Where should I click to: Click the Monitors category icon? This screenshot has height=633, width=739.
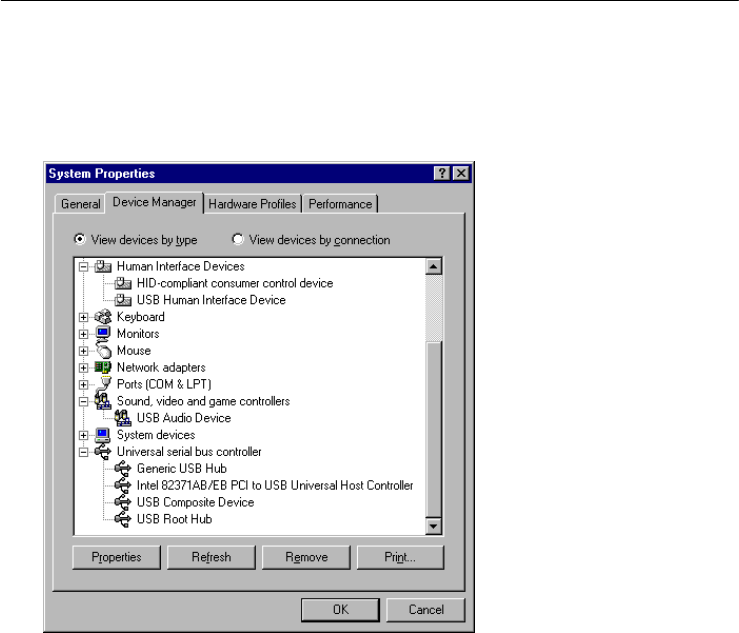(103, 333)
